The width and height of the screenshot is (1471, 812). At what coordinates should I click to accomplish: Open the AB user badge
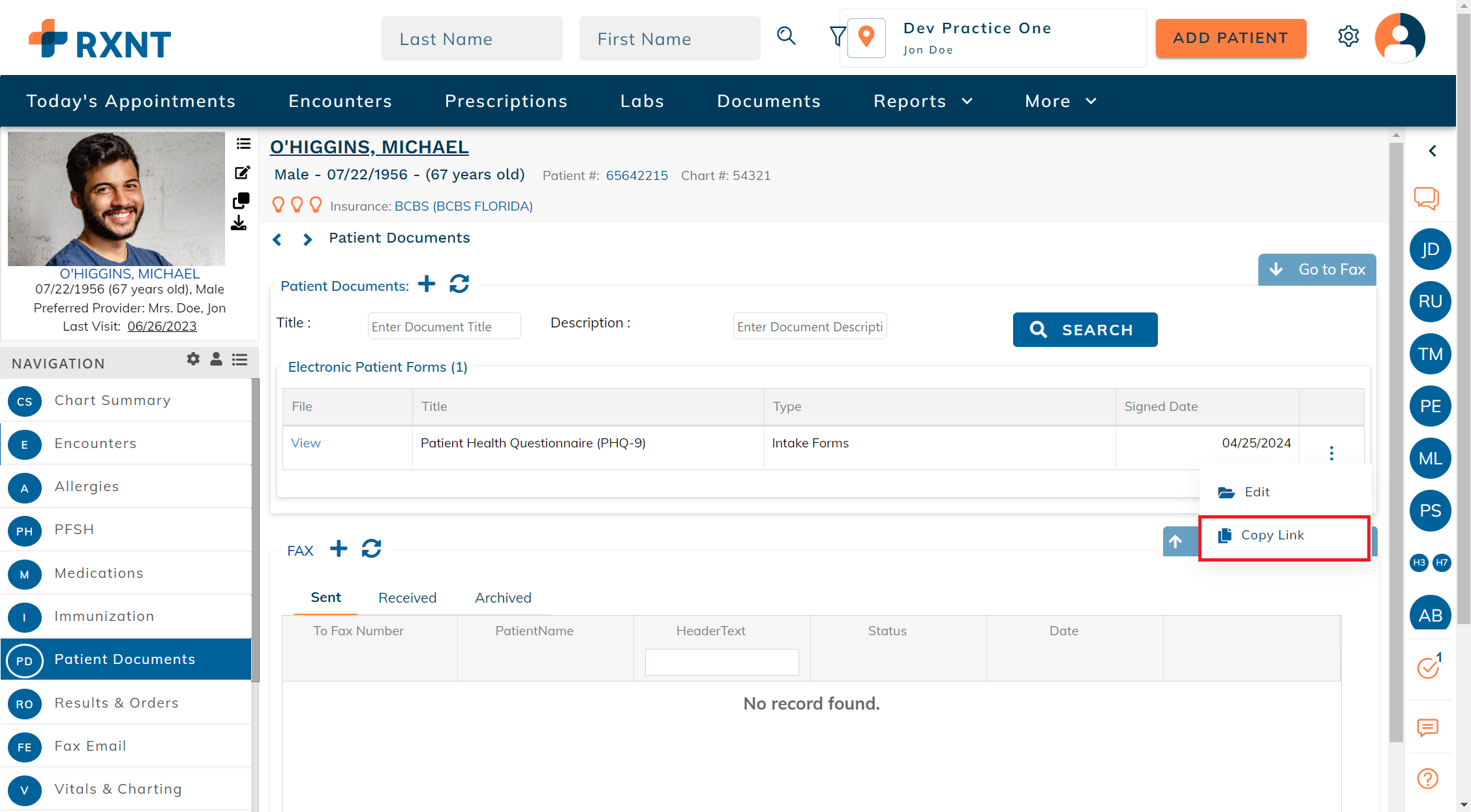[x=1431, y=614]
